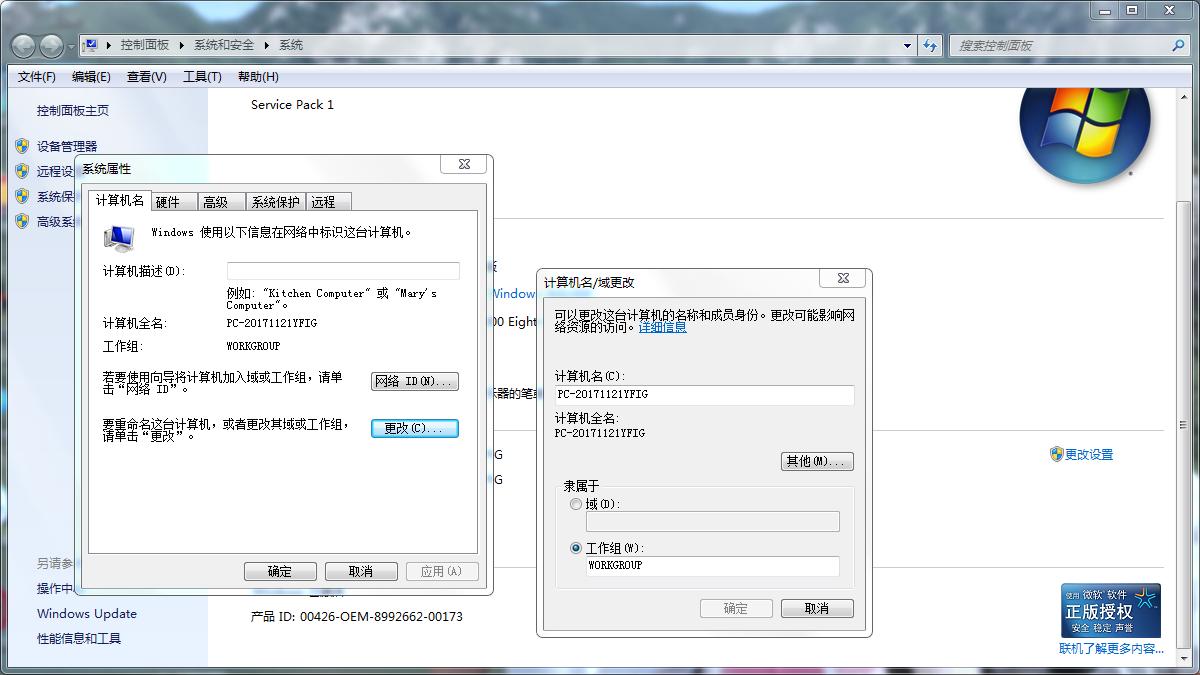Click the shield icon next to 设备管理器
1200x675 pixels.
pyautogui.click(x=22, y=146)
